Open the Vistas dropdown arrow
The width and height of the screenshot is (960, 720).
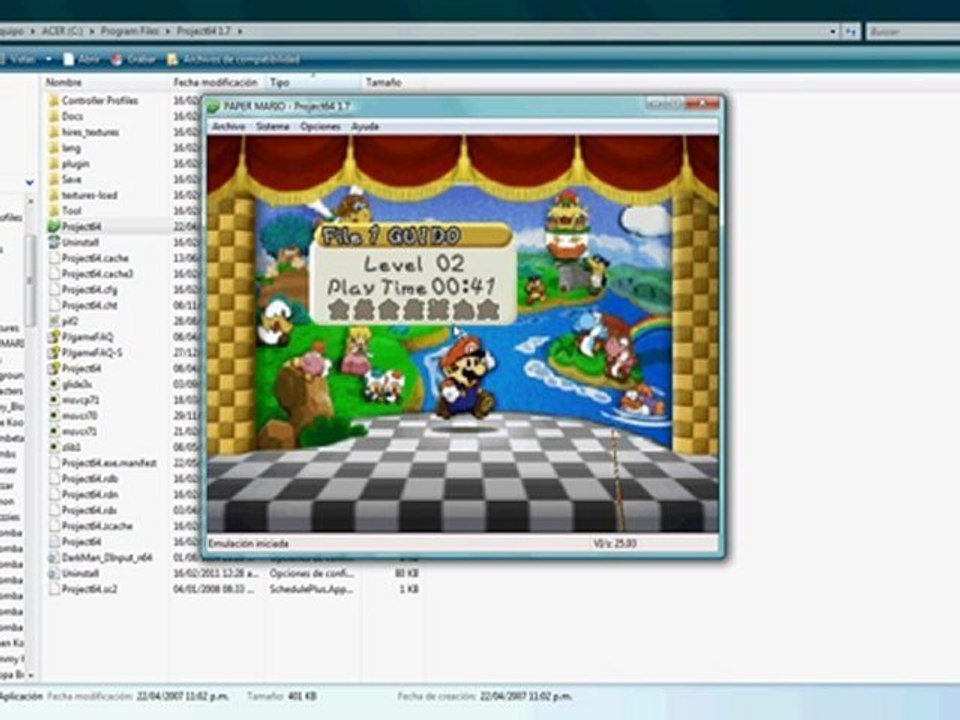[x=48, y=59]
